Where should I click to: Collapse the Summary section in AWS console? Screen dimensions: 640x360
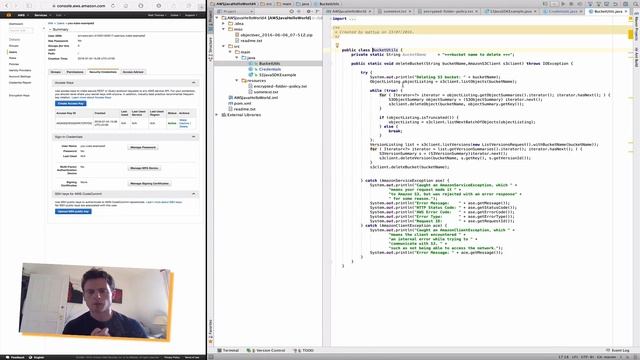pyautogui.click(x=50, y=29)
